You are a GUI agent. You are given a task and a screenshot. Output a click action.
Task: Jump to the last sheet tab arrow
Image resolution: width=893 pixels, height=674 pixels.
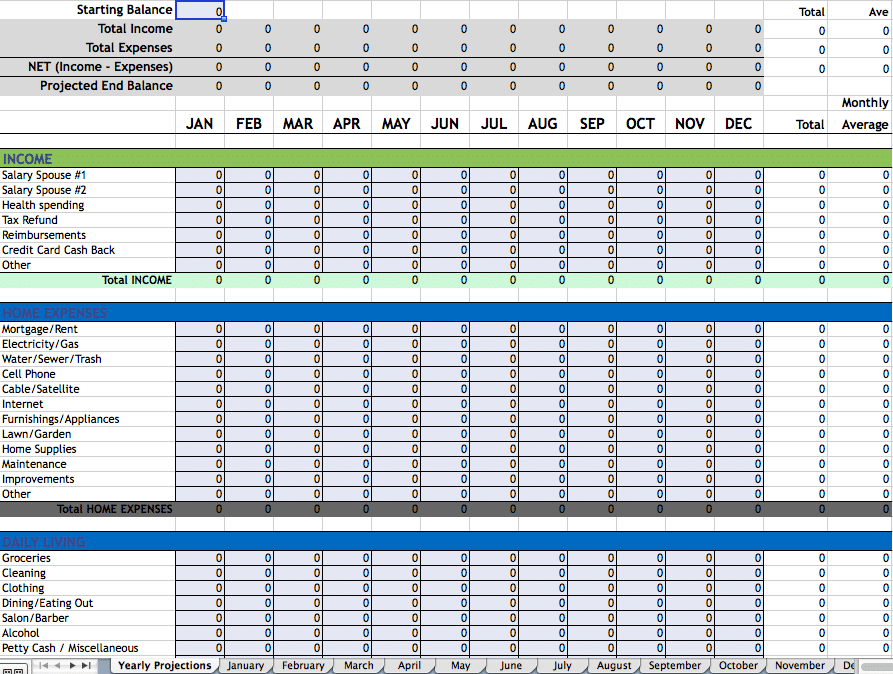coord(86,665)
